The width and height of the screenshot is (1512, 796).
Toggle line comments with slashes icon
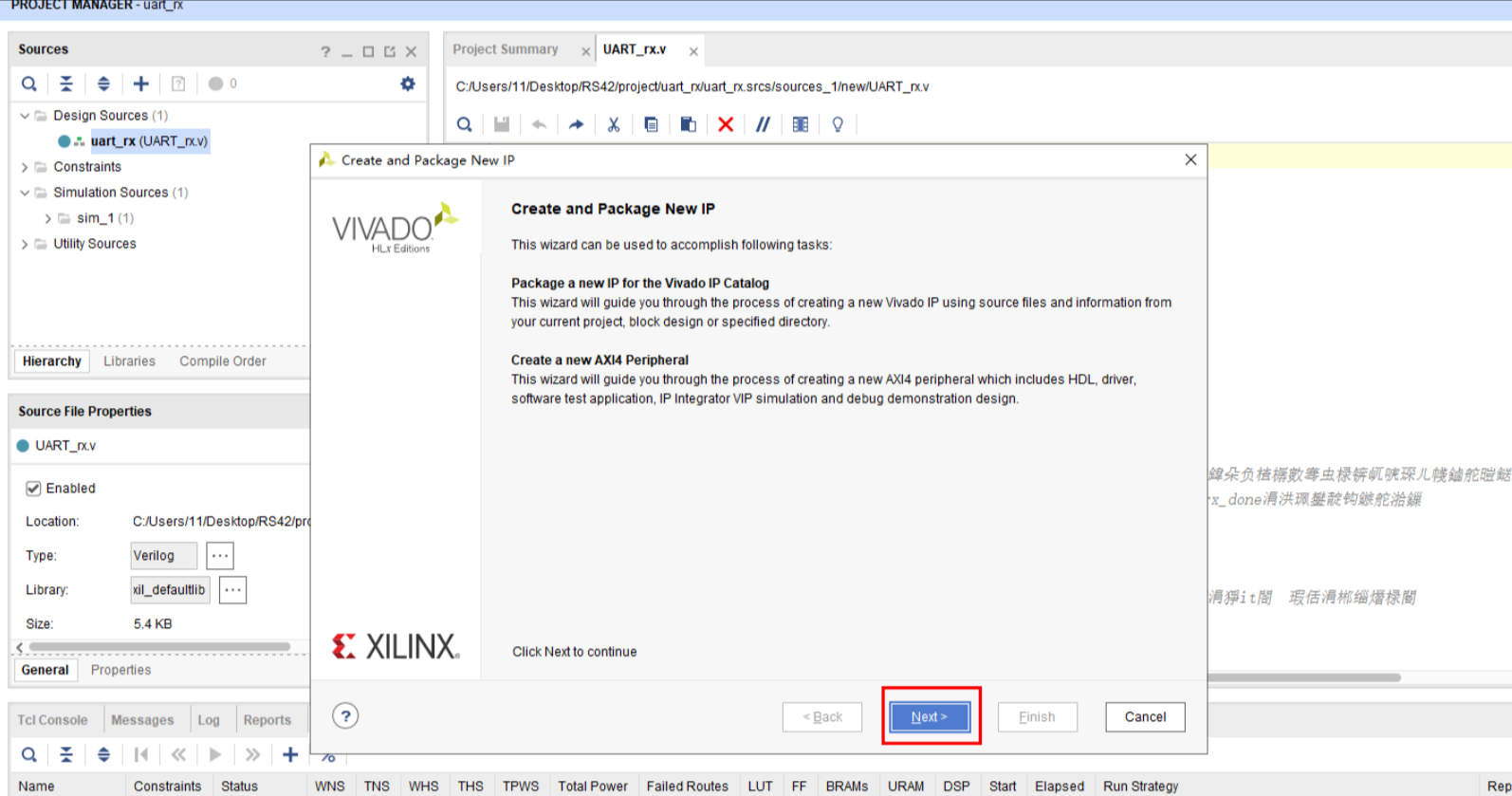(763, 124)
